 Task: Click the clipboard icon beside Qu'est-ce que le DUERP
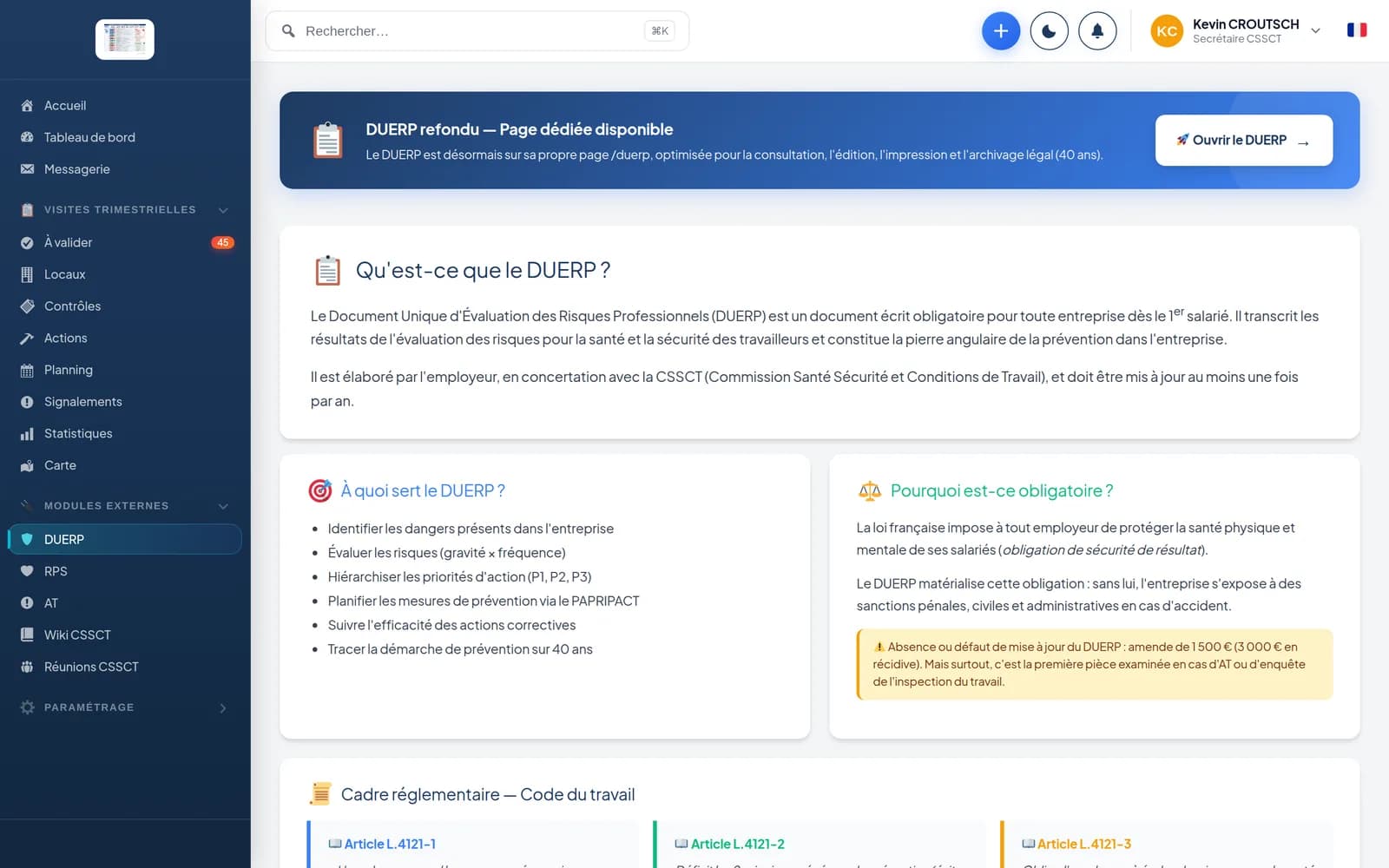click(327, 271)
